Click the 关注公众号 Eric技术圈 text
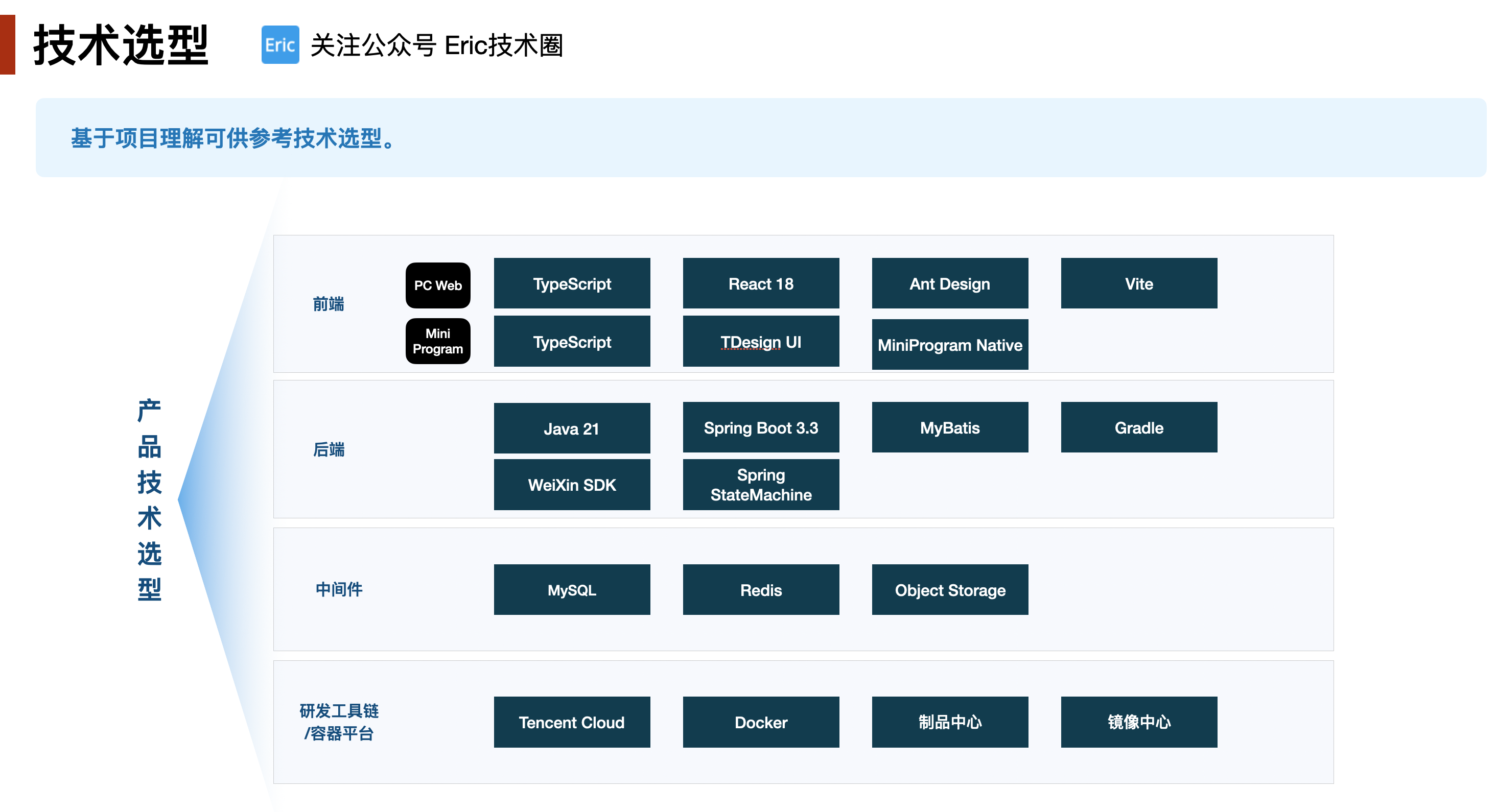The width and height of the screenshot is (1496, 812). click(x=437, y=45)
